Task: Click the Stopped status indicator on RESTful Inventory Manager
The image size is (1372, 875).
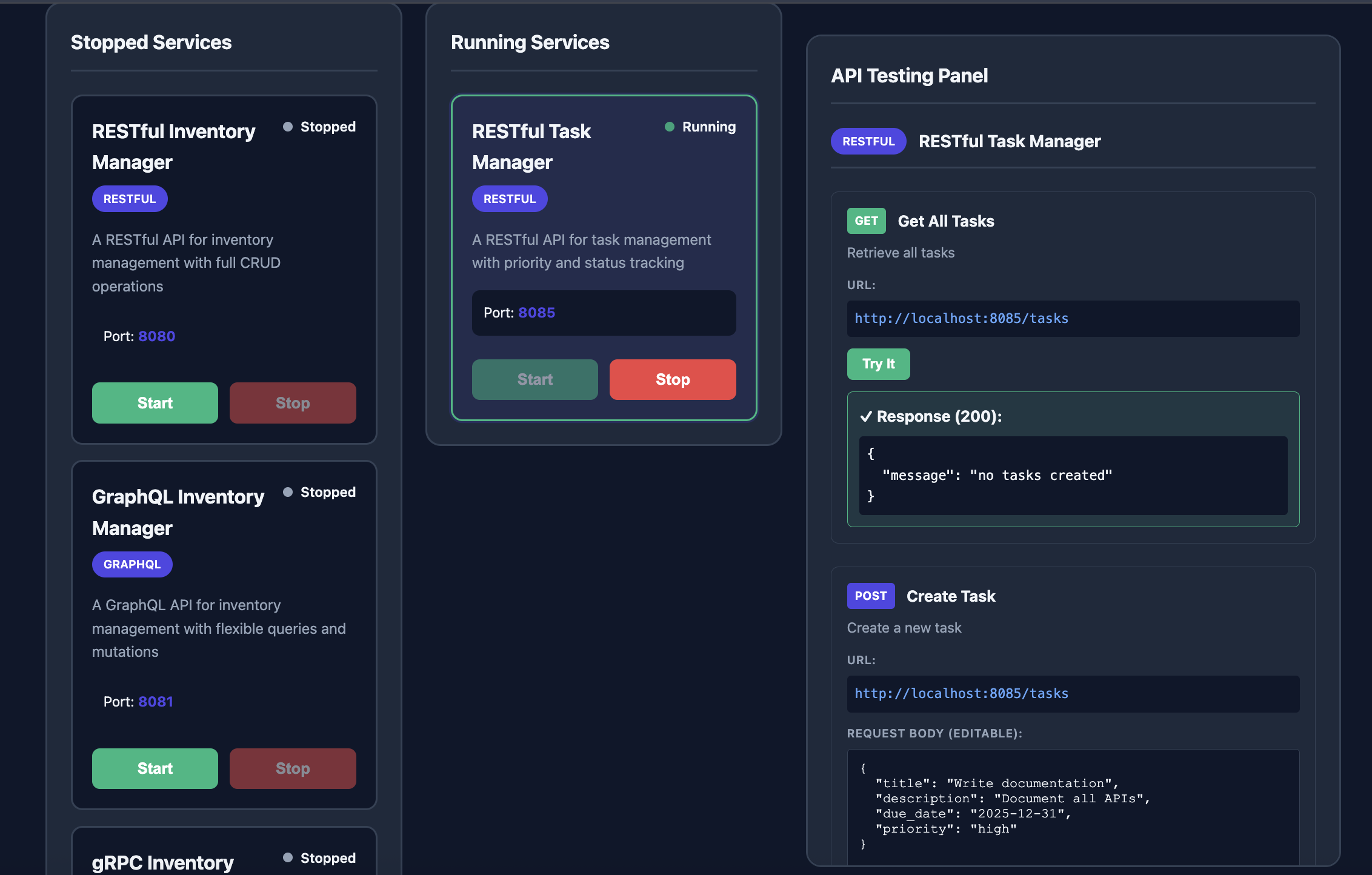Action: tap(288, 127)
